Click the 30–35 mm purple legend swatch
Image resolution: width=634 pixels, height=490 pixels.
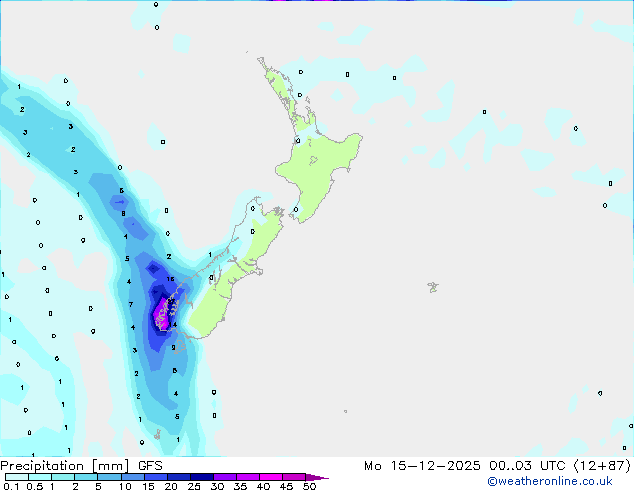pyautogui.click(x=224, y=477)
